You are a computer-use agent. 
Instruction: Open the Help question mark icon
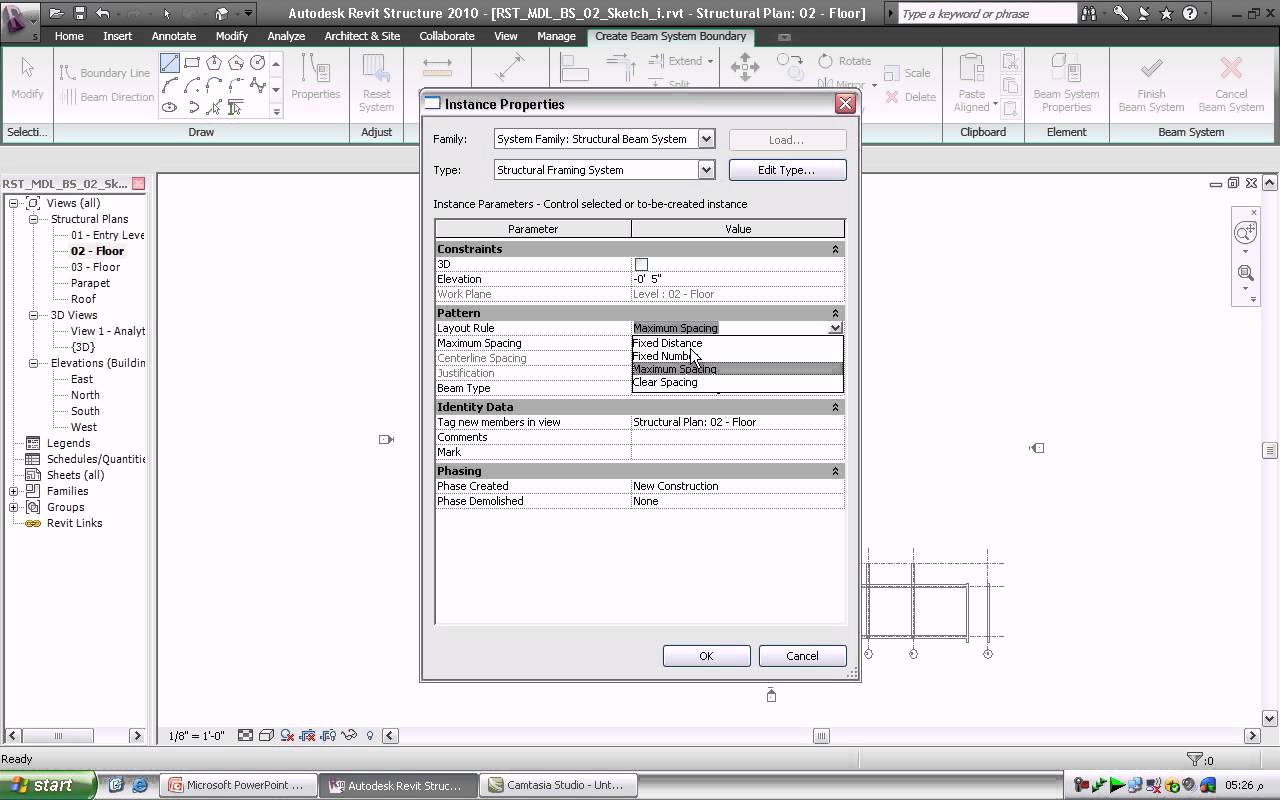pos(1189,14)
